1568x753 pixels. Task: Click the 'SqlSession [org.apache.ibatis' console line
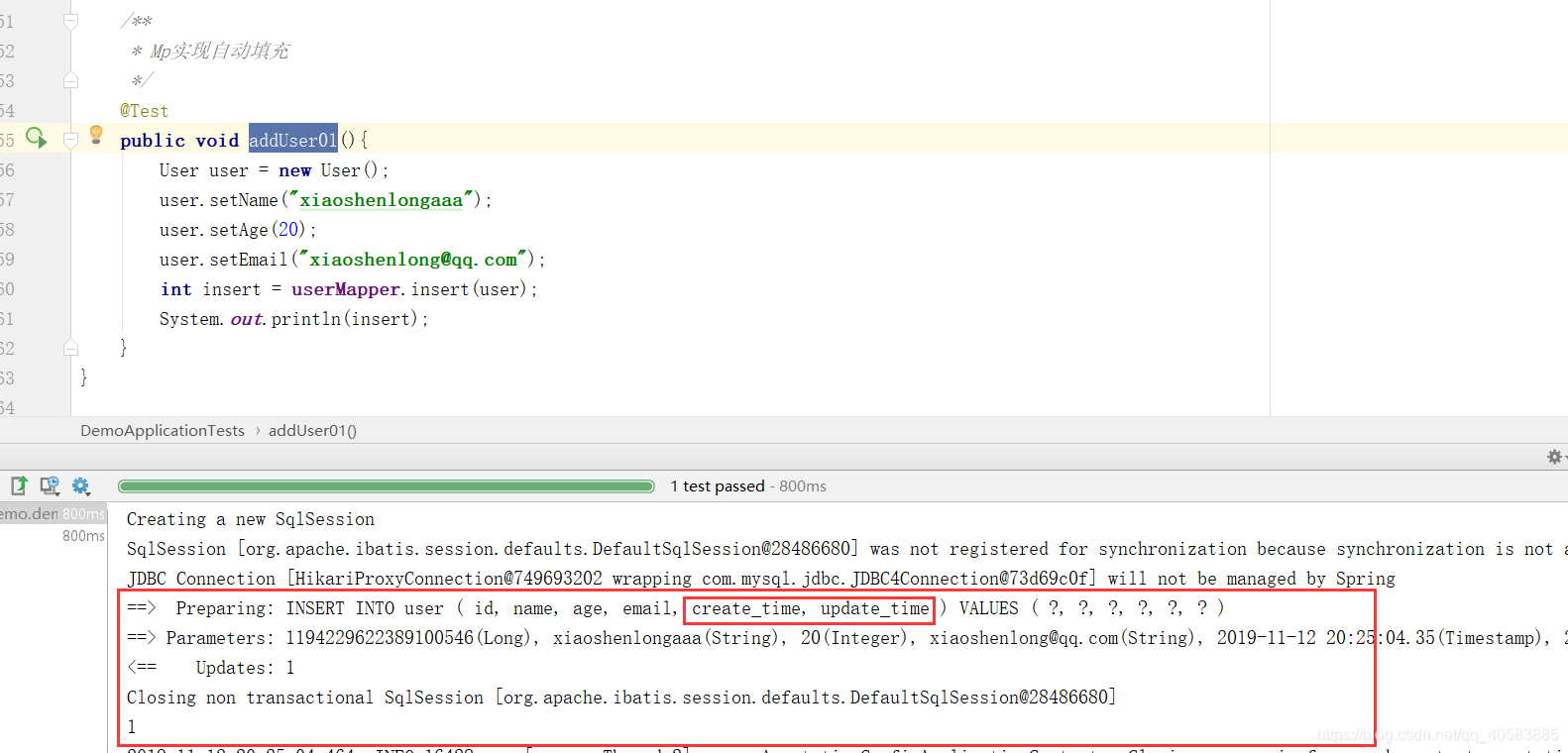coord(847,549)
